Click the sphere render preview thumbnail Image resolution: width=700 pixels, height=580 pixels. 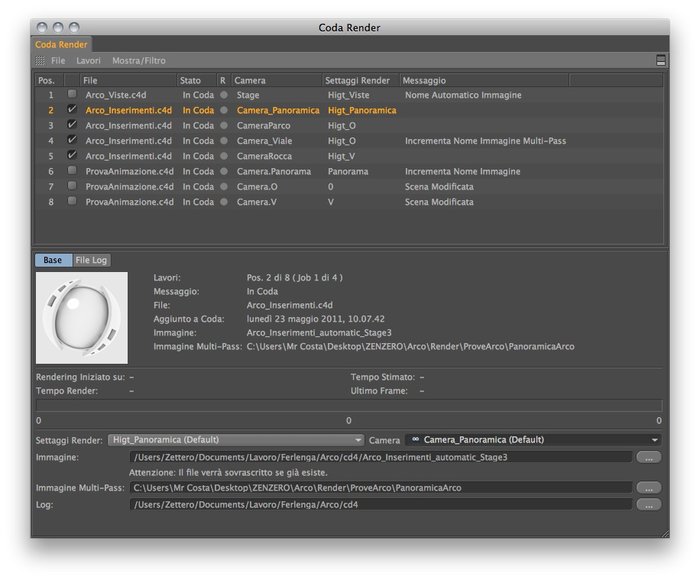tap(82, 318)
